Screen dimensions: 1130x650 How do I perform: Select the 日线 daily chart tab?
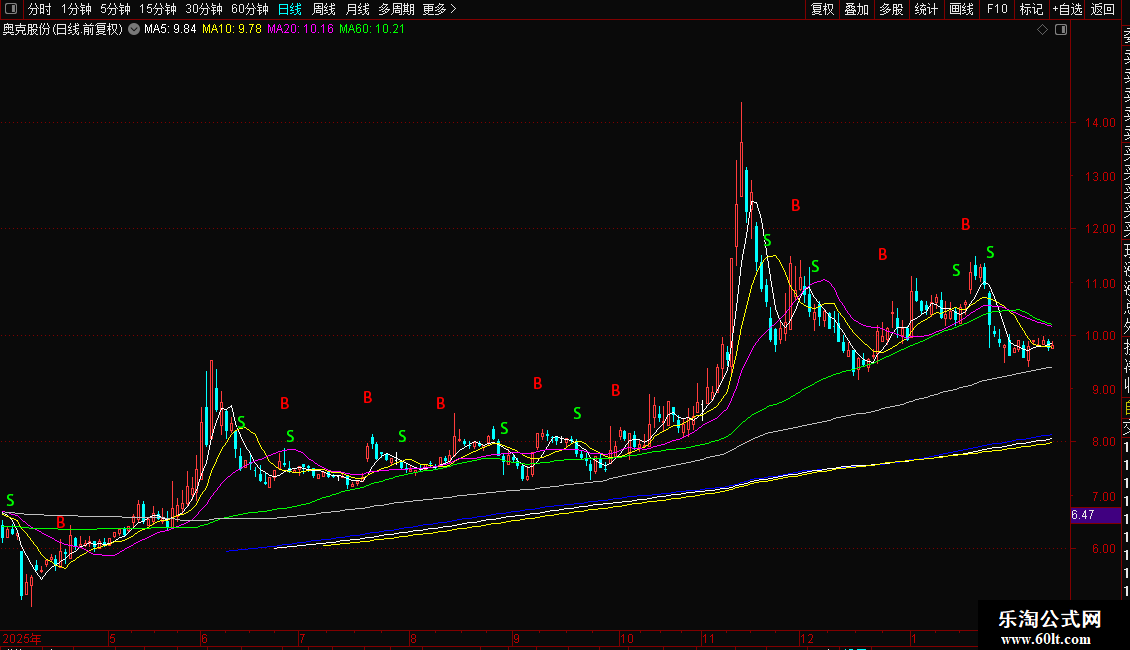coord(290,9)
